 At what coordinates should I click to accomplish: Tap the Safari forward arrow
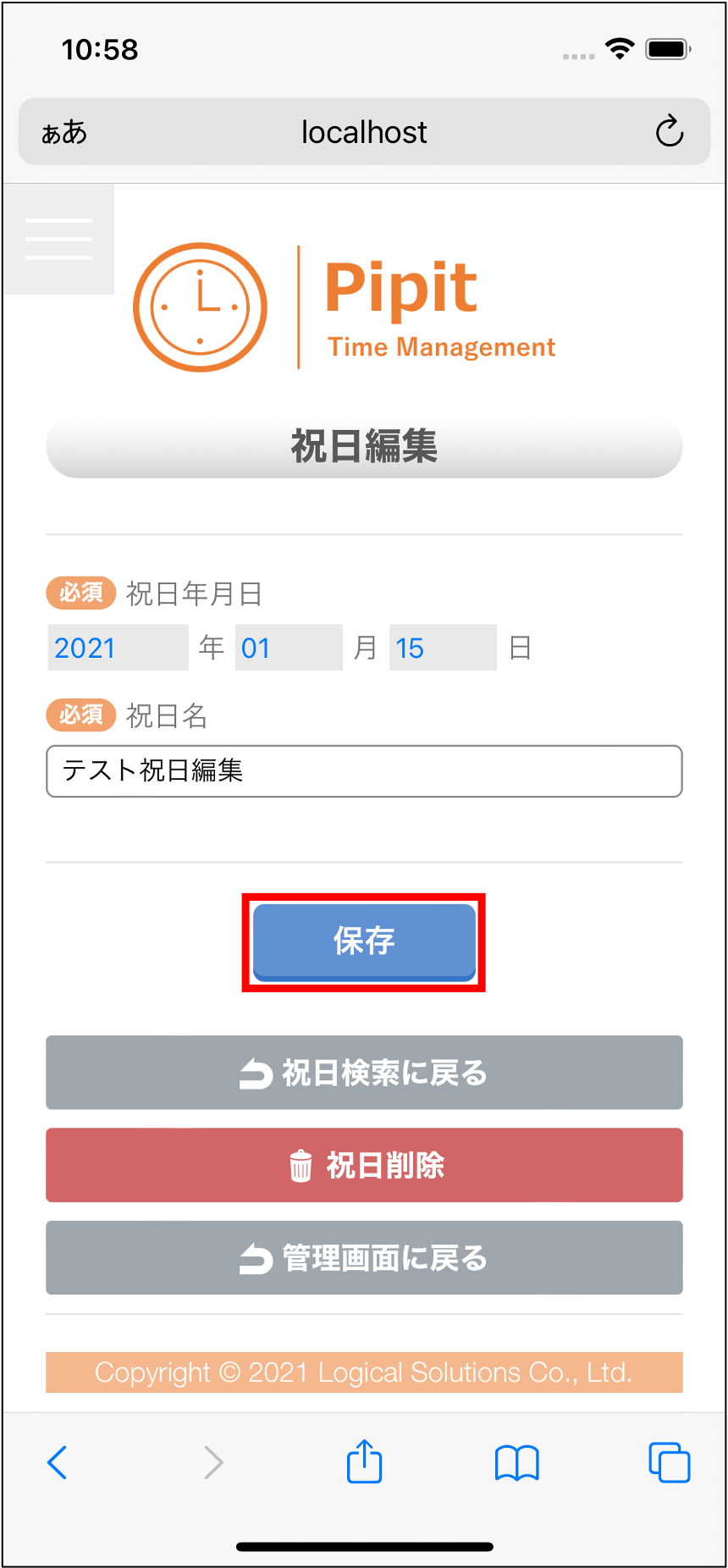click(213, 1462)
